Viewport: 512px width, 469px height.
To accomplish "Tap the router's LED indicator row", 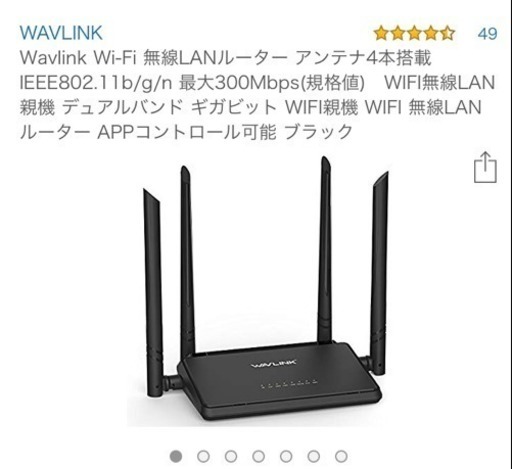I will [289, 384].
